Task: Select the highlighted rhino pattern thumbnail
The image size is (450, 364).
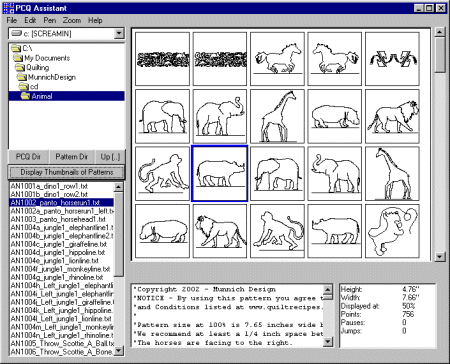Action: (220, 174)
